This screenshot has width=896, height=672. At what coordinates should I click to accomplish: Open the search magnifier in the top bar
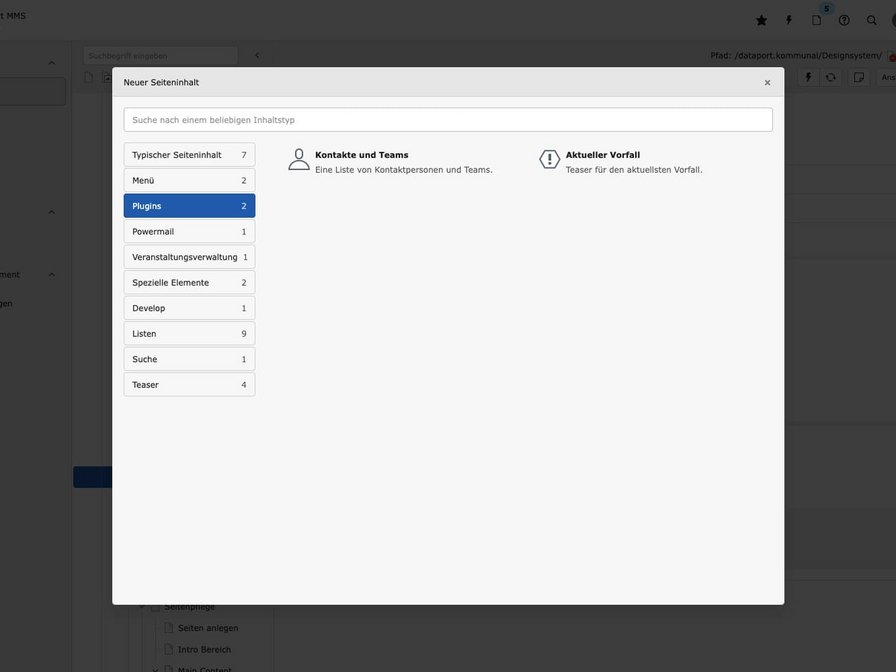(x=871, y=21)
